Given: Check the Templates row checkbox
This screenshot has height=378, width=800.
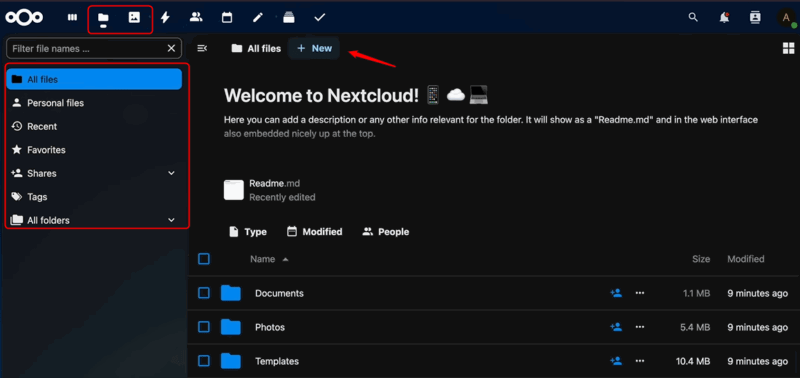Looking at the screenshot, I should pyautogui.click(x=204, y=361).
